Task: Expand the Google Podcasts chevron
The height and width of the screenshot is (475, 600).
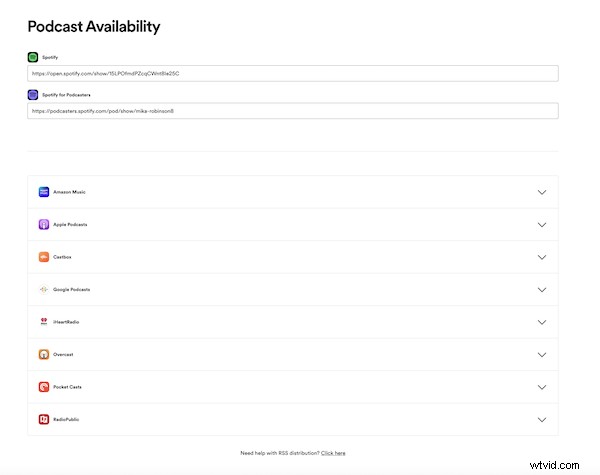Action: click(x=542, y=289)
